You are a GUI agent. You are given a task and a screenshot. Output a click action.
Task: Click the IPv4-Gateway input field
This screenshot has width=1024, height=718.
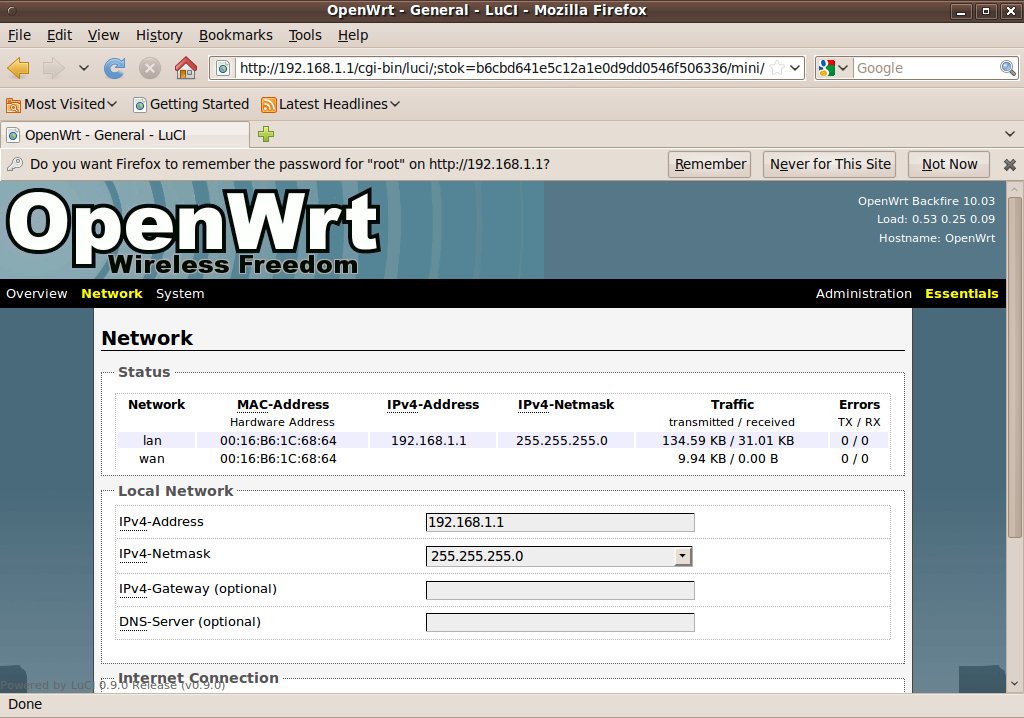tap(560, 590)
